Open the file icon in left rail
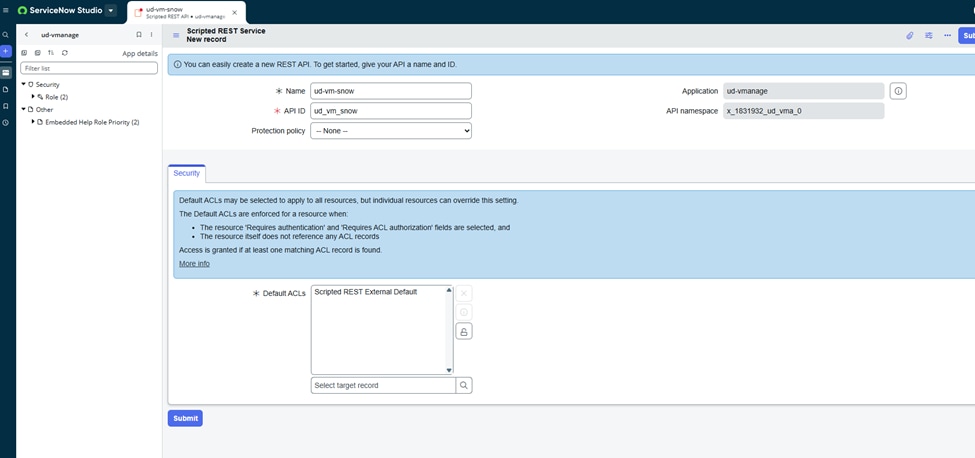The height and width of the screenshot is (458, 975). (6, 89)
